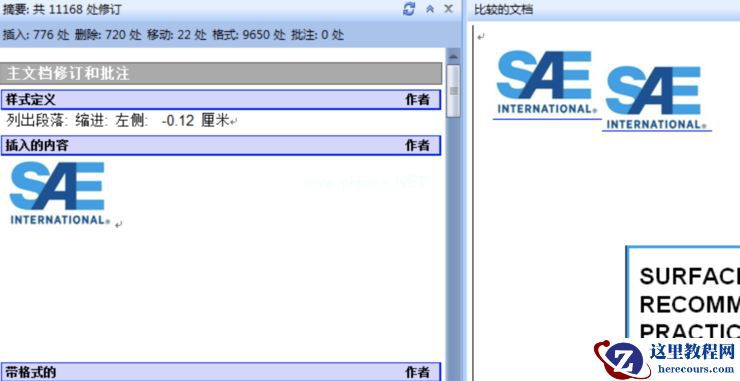
Task: Select the 主文档修订和批注 header
Action: [x=221, y=74]
